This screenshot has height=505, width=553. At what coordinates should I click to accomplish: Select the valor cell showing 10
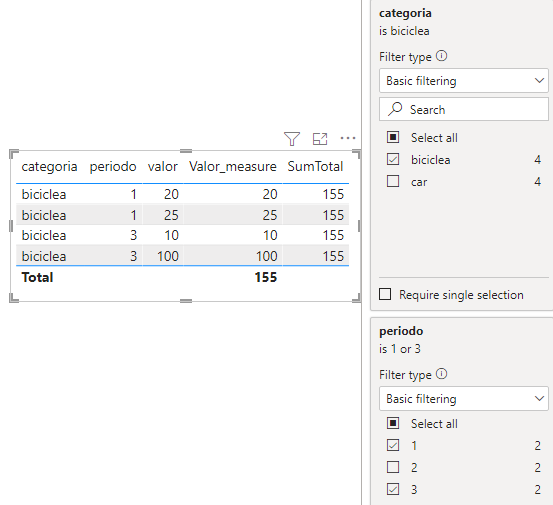click(171, 235)
